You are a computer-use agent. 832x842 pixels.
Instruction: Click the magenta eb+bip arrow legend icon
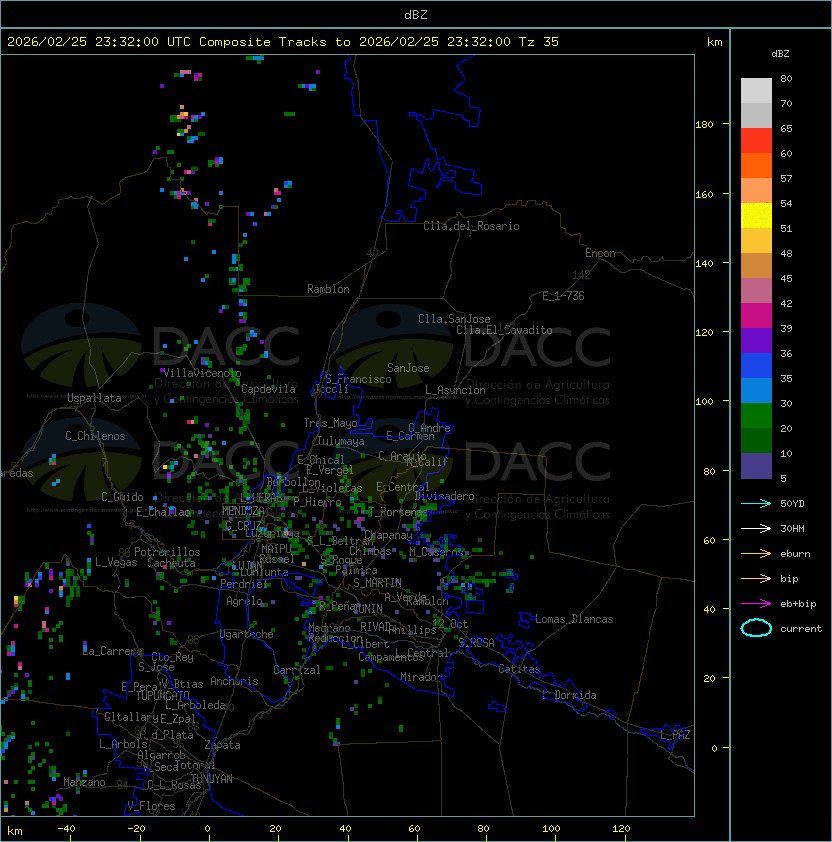756,604
